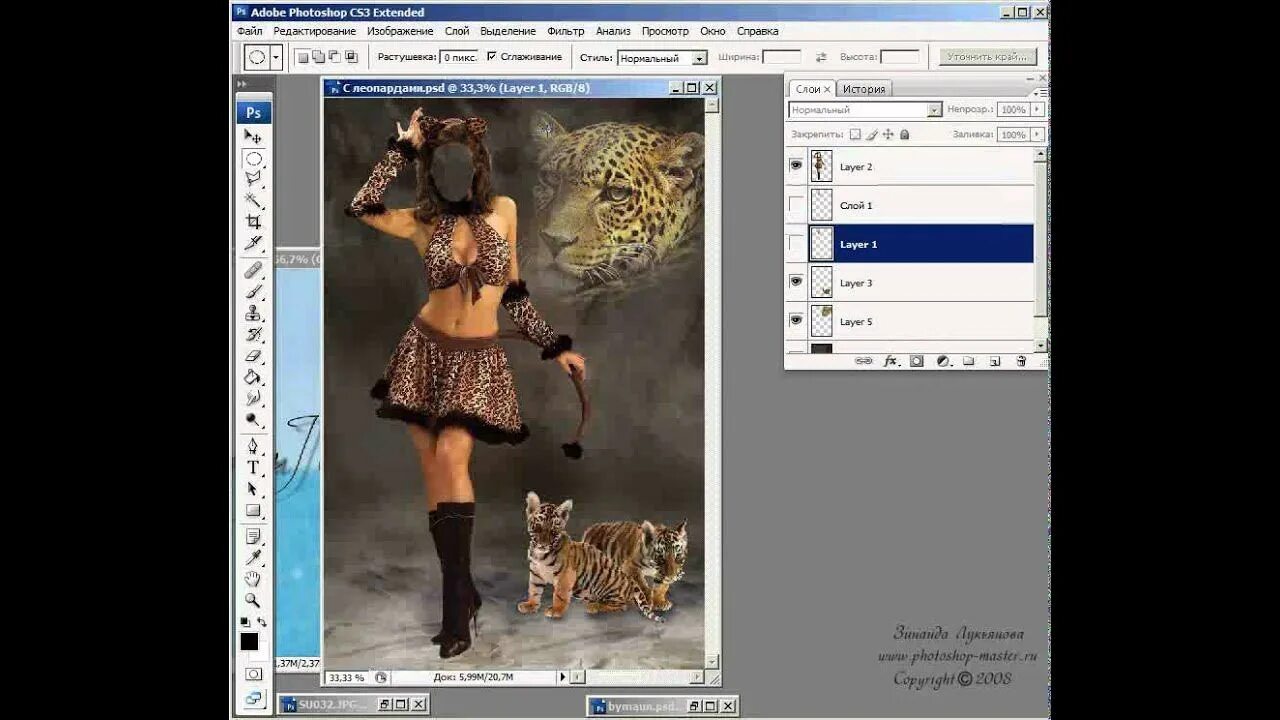Select the Burn tool
Image resolution: width=1280 pixels, height=720 pixels.
point(254,419)
